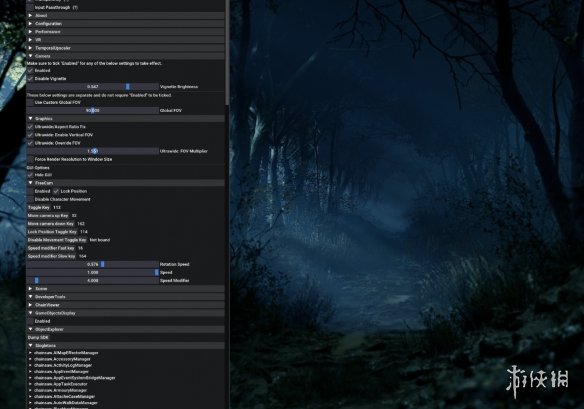Click Speed modifier Fast key button
The width and height of the screenshot is (584, 409).
tap(51, 248)
